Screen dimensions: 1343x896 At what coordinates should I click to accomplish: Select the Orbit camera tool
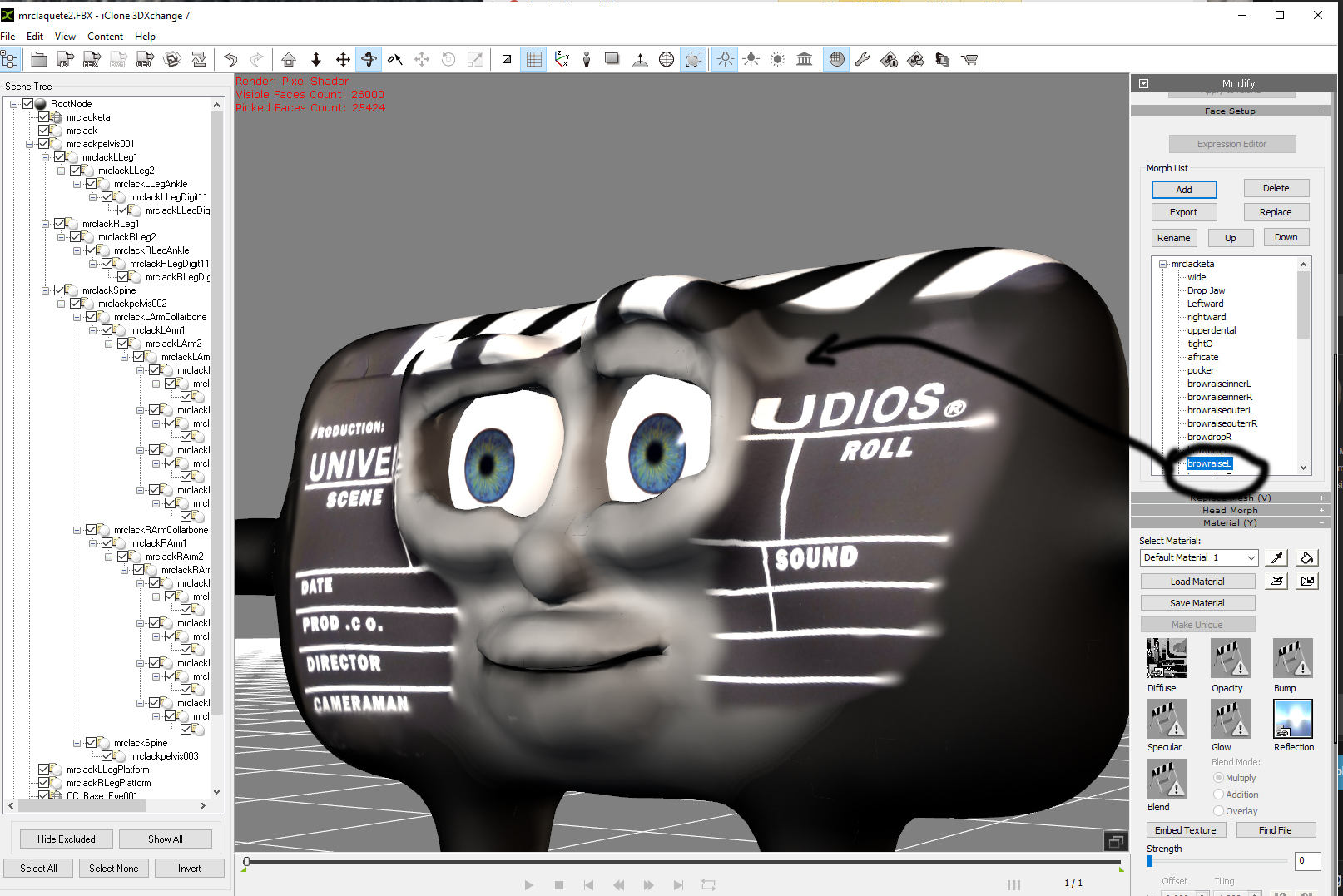[x=369, y=59]
